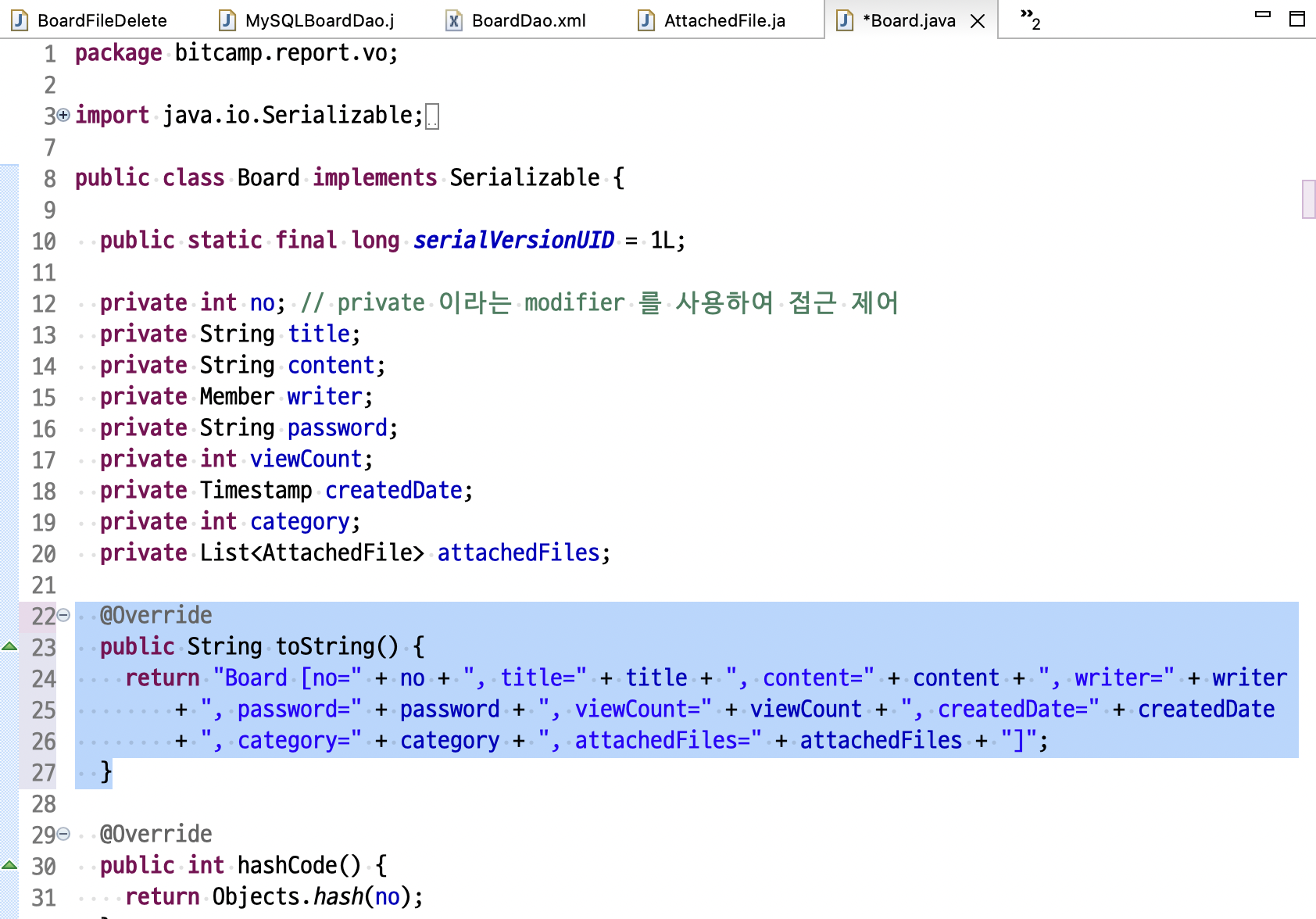Click the BoardDao.xml tab XML file icon
This screenshot has width=1316, height=919.
(x=454, y=20)
